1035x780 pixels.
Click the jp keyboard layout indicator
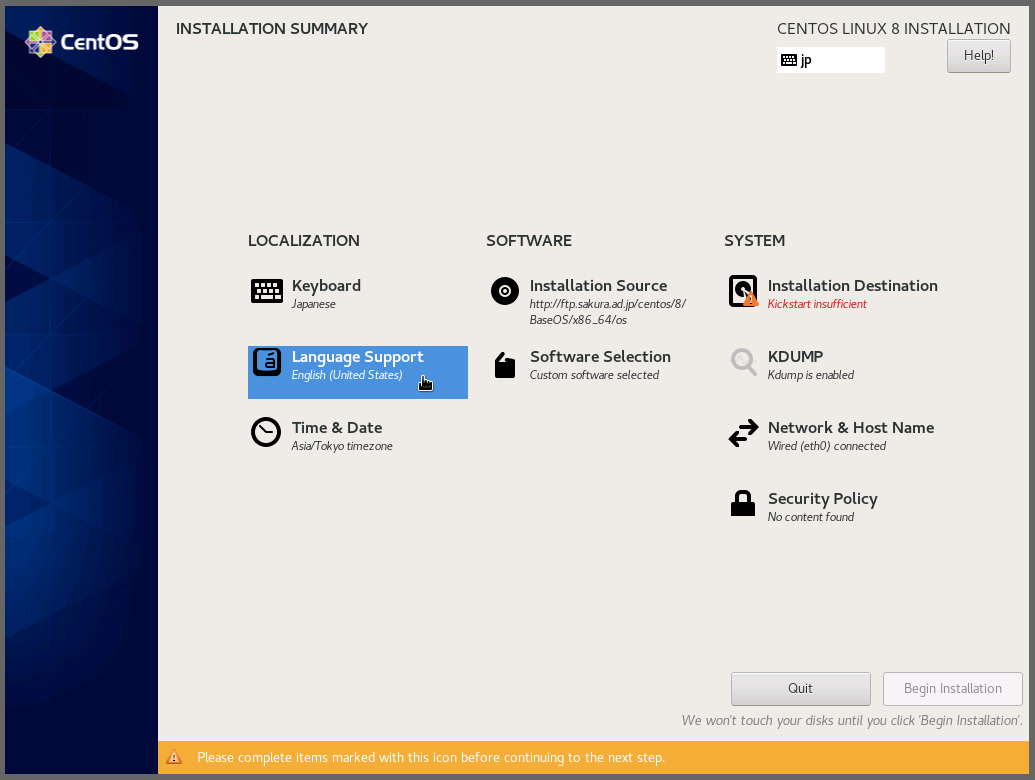[x=830, y=60]
